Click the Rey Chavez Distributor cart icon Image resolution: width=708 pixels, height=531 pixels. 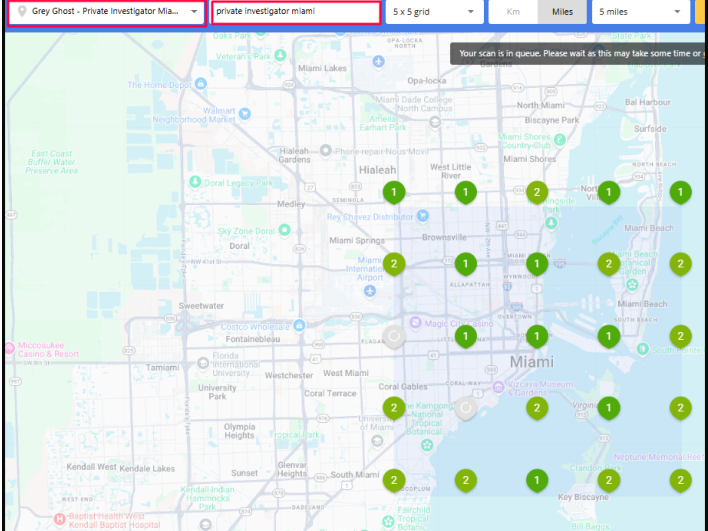pyautogui.click(x=423, y=216)
